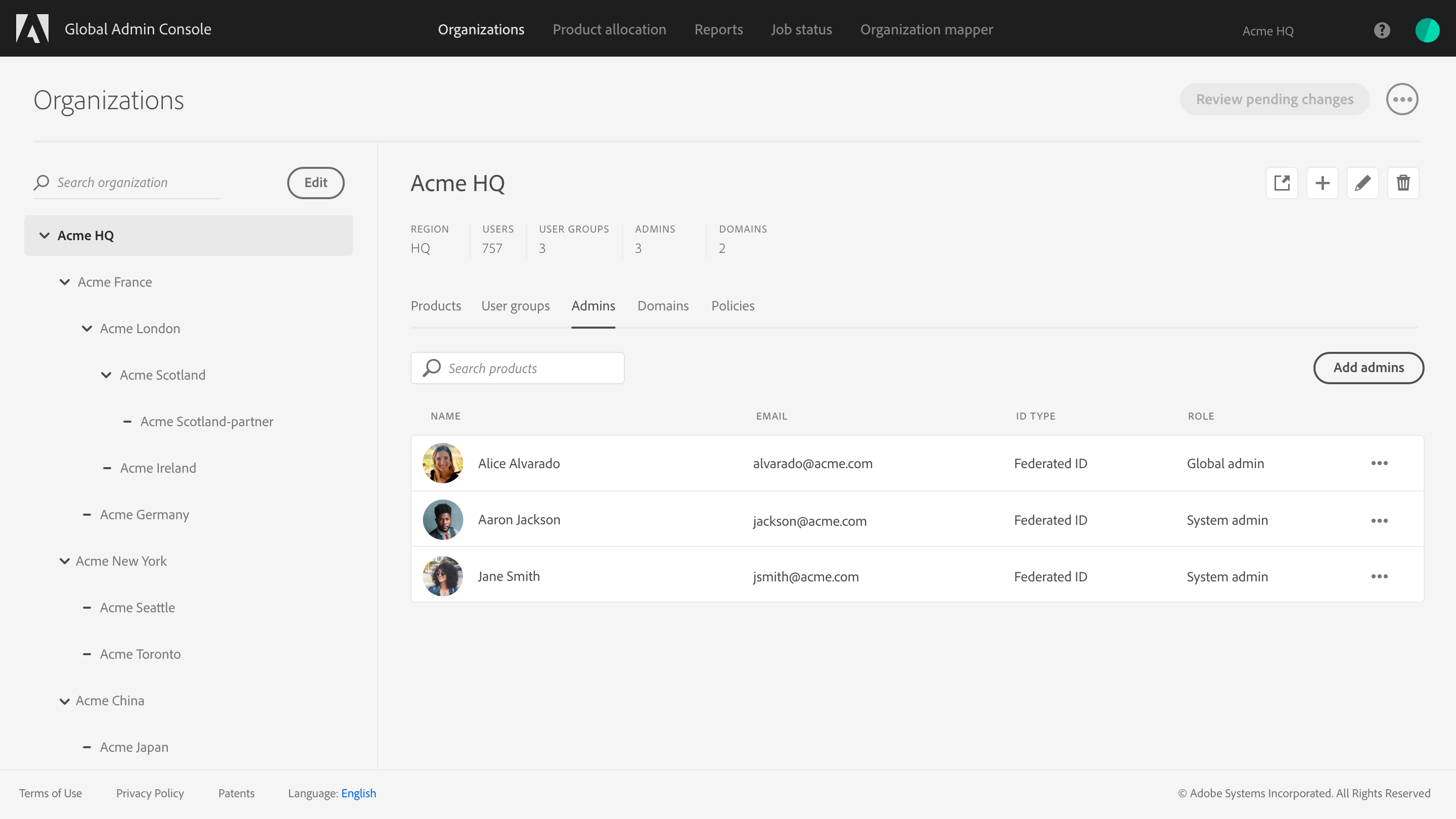The image size is (1456, 819).
Task: Click the Users count 757
Action: pyautogui.click(x=492, y=248)
